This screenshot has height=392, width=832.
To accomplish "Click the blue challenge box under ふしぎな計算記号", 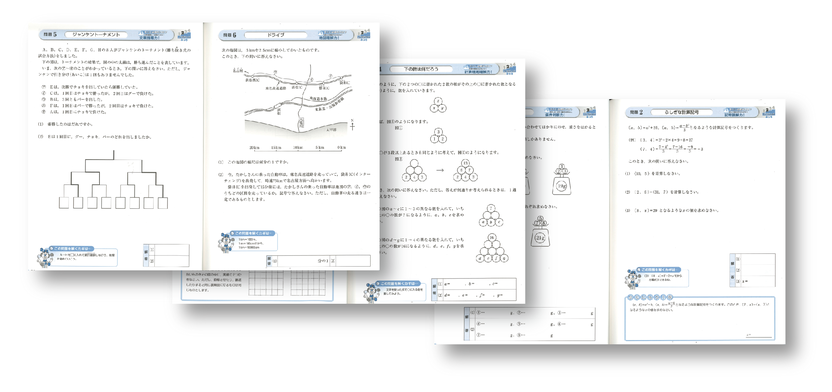I will pyautogui.click(x=699, y=318).
